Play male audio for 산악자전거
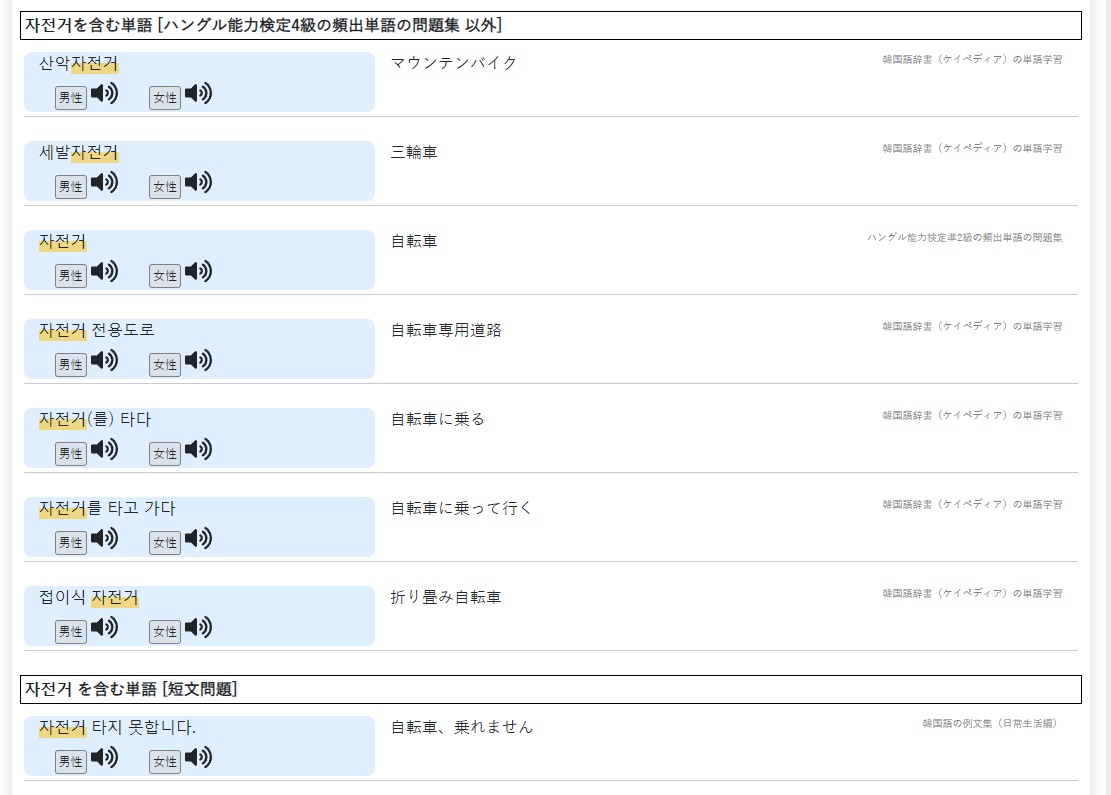This screenshot has height=795, width=1111. (105, 94)
